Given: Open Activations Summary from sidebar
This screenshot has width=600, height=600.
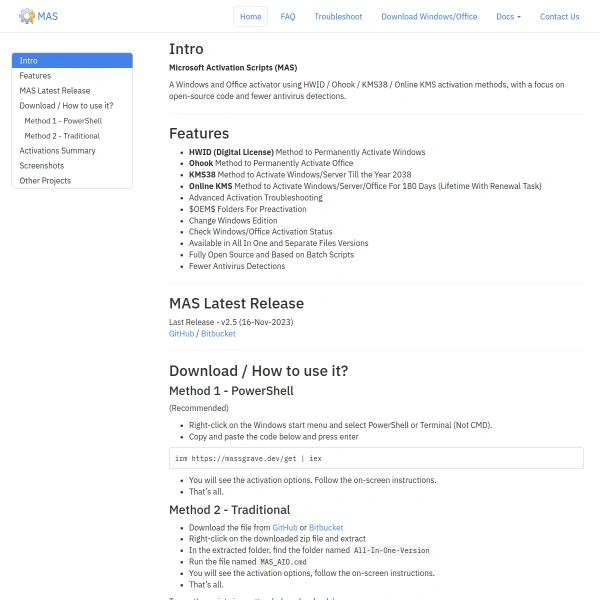Looking at the screenshot, I should 72,151.
